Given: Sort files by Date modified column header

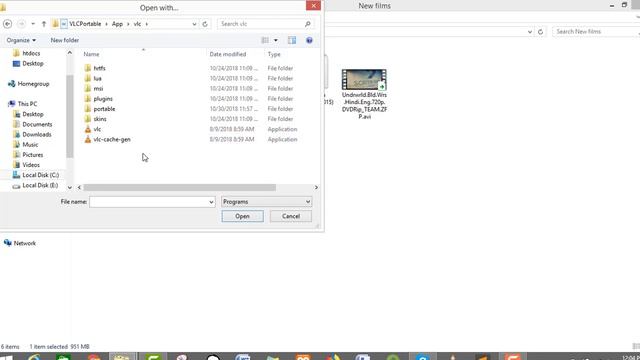Looking at the screenshot, I should click(228, 54).
